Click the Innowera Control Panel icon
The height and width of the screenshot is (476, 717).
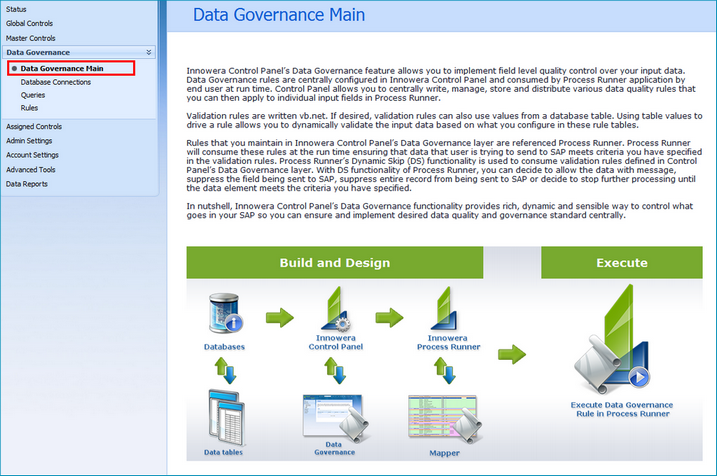[336, 309]
